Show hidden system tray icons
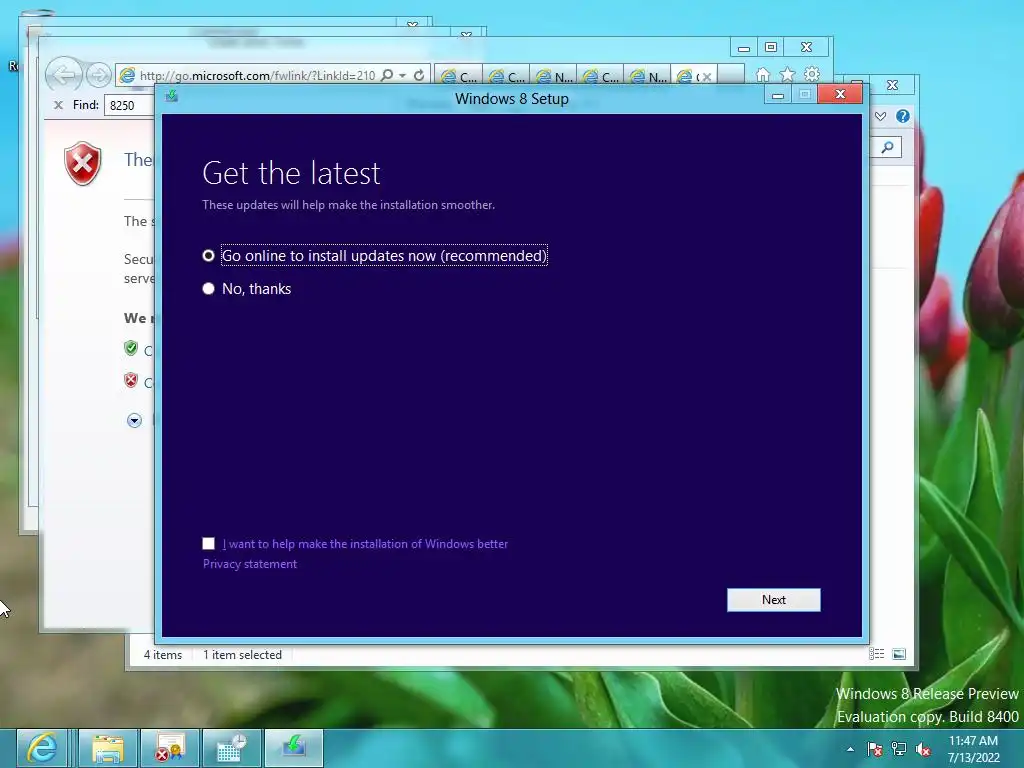Image resolution: width=1024 pixels, height=768 pixels. click(x=850, y=749)
